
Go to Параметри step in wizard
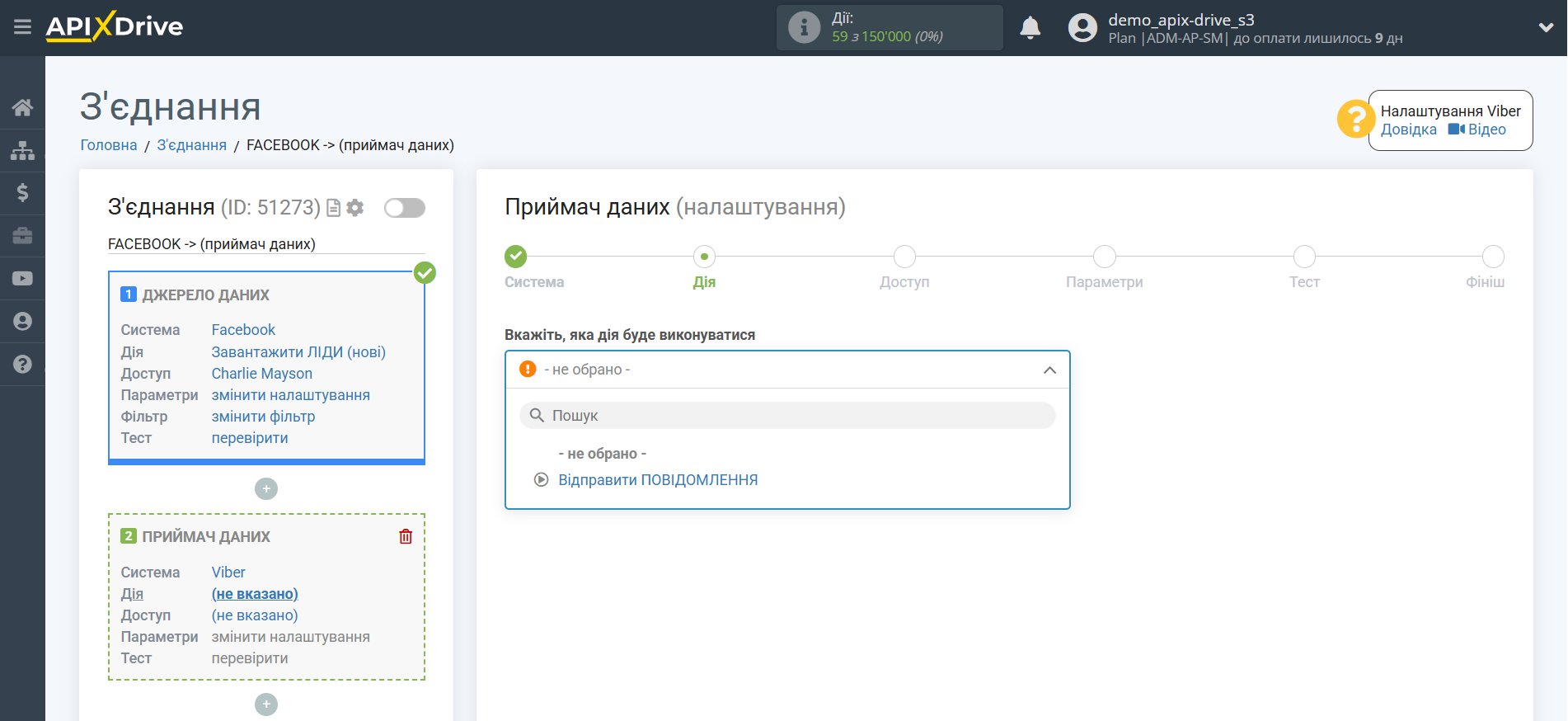pyautogui.click(x=1105, y=257)
